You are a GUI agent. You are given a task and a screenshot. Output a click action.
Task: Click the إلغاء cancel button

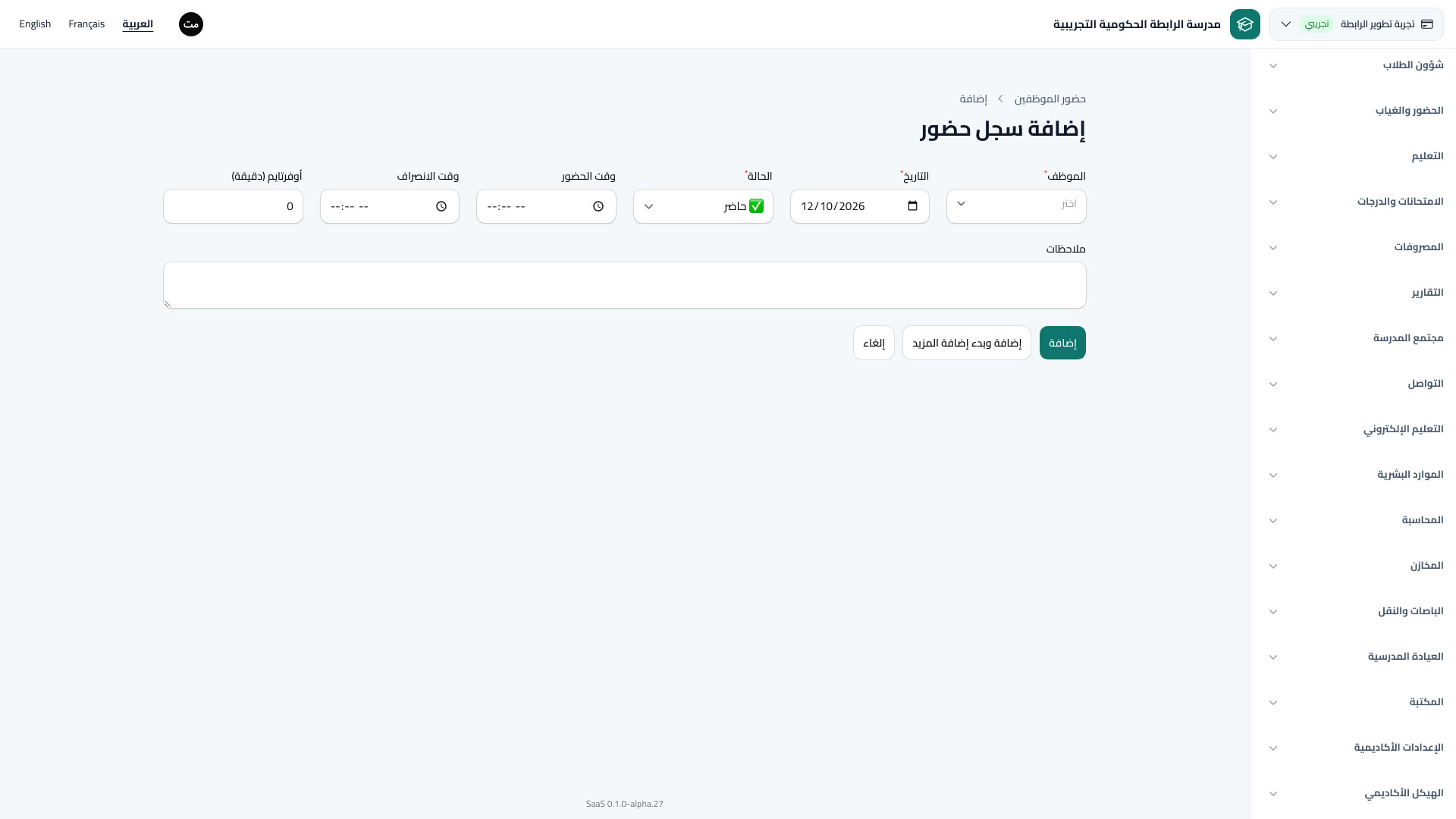[x=874, y=343]
